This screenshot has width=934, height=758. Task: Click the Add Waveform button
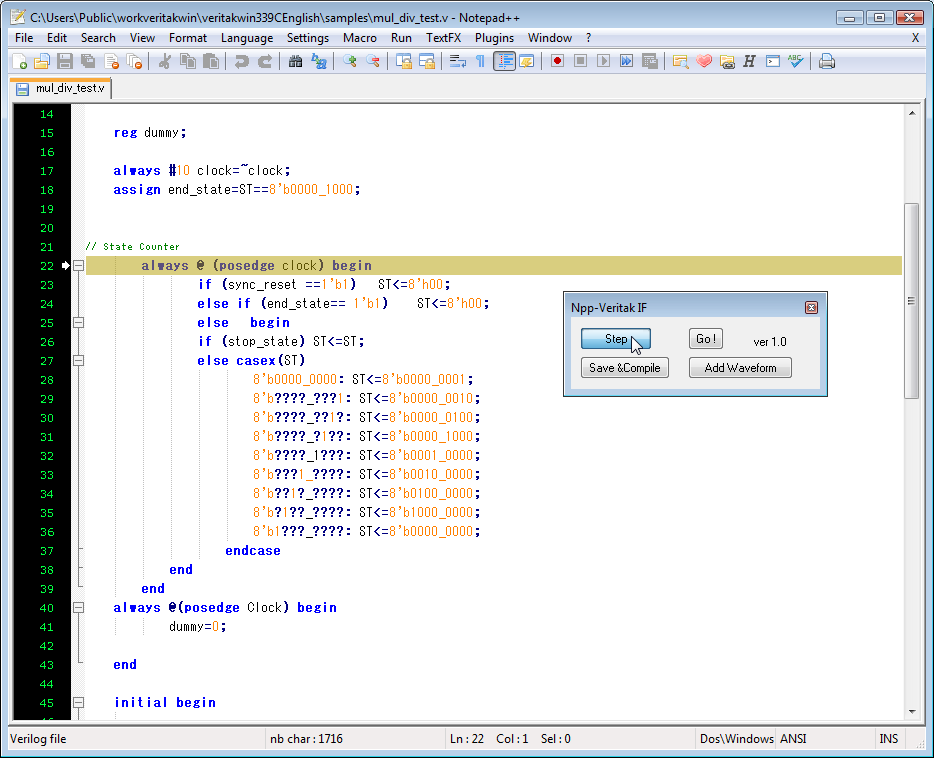[740, 367]
